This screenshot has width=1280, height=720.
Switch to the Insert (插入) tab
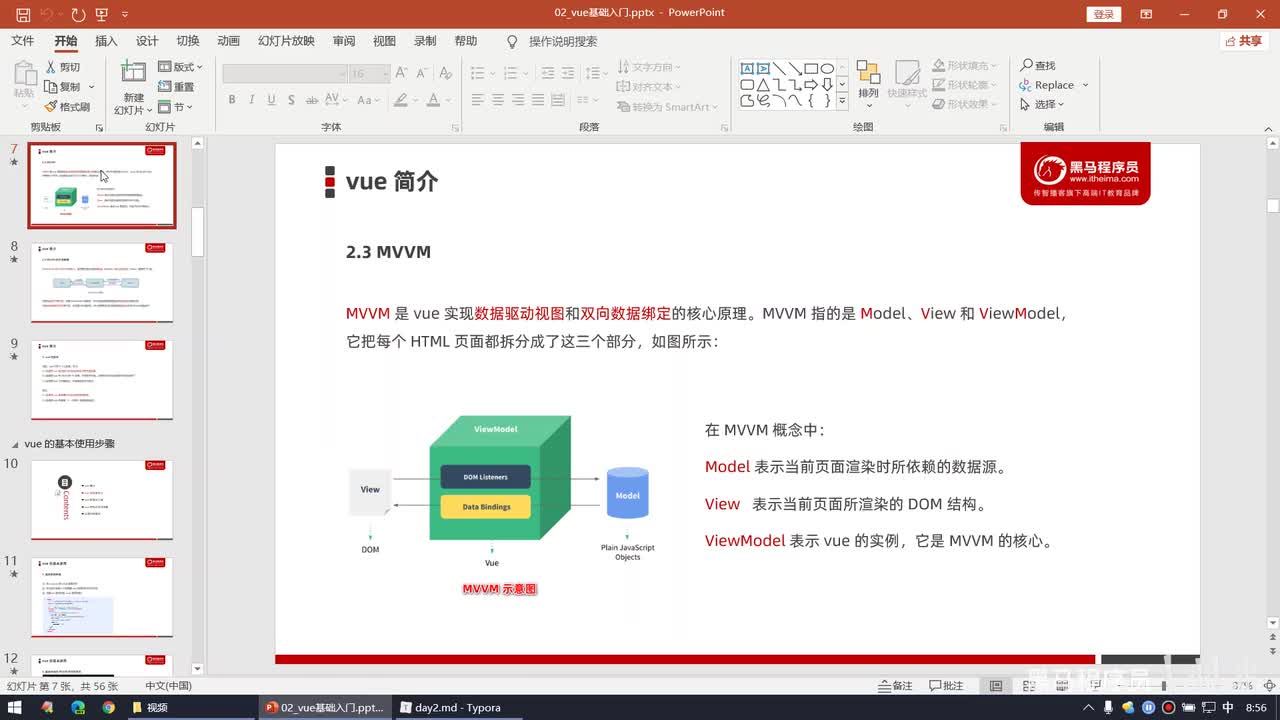coord(106,41)
